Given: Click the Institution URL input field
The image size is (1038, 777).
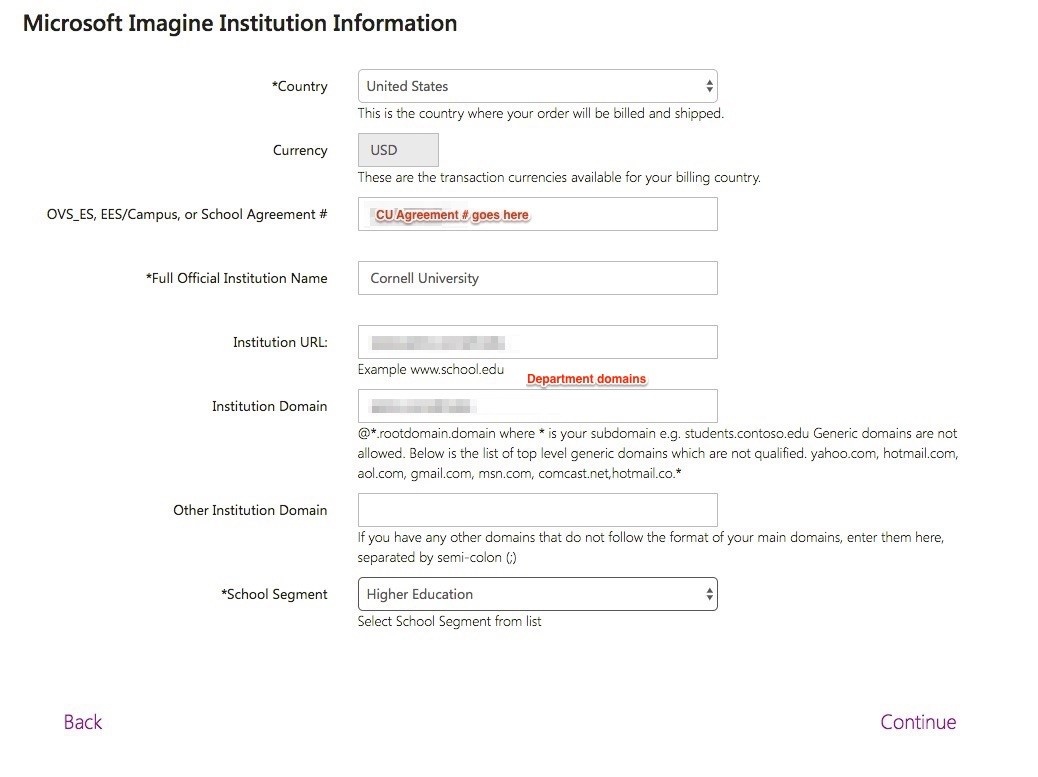Looking at the screenshot, I should pyautogui.click(x=538, y=342).
